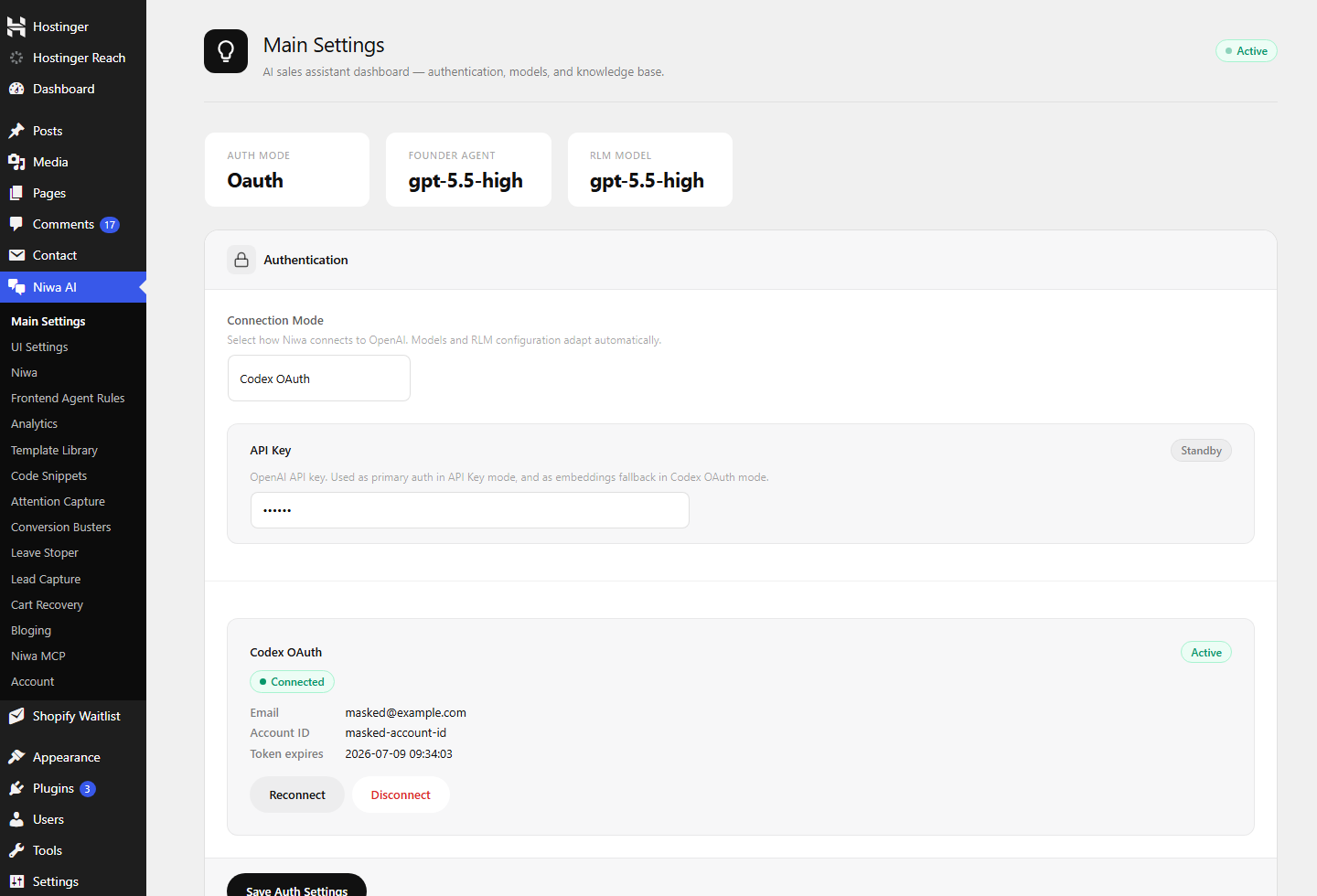Click the lock icon in Authentication header
Image resolution: width=1317 pixels, height=896 pixels.
(x=241, y=260)
